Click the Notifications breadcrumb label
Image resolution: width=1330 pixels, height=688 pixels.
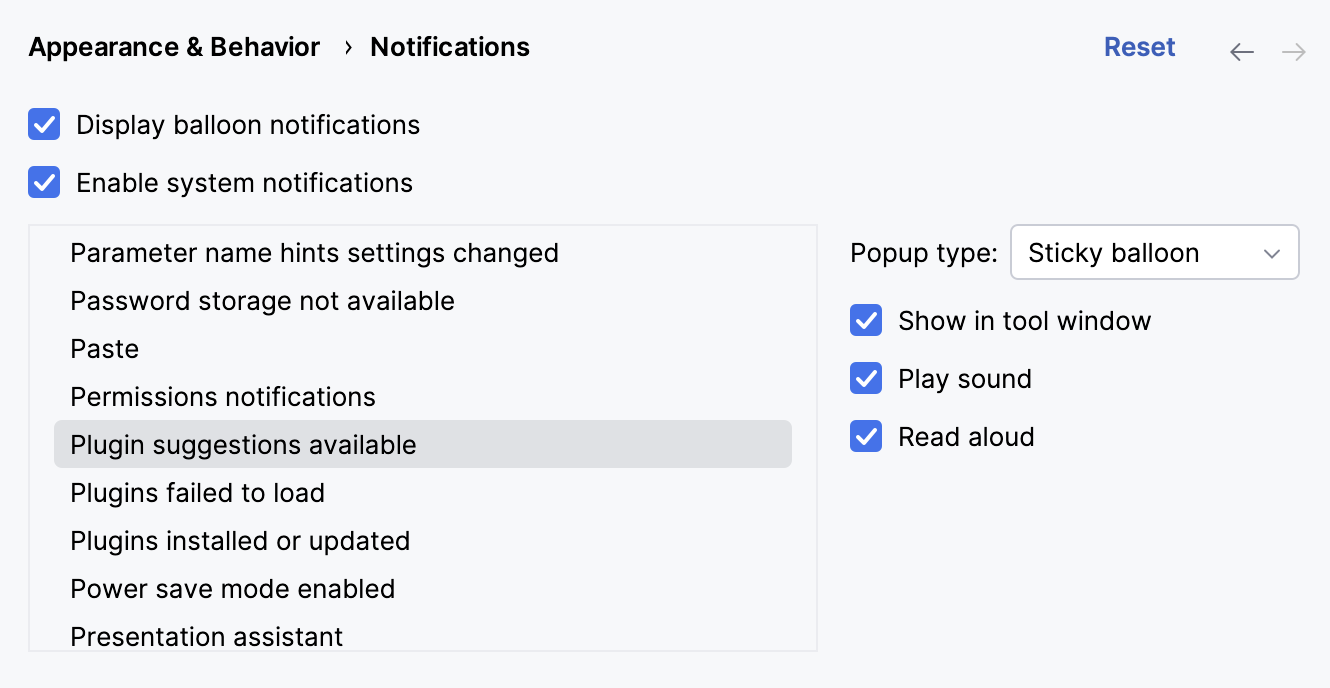449,47
